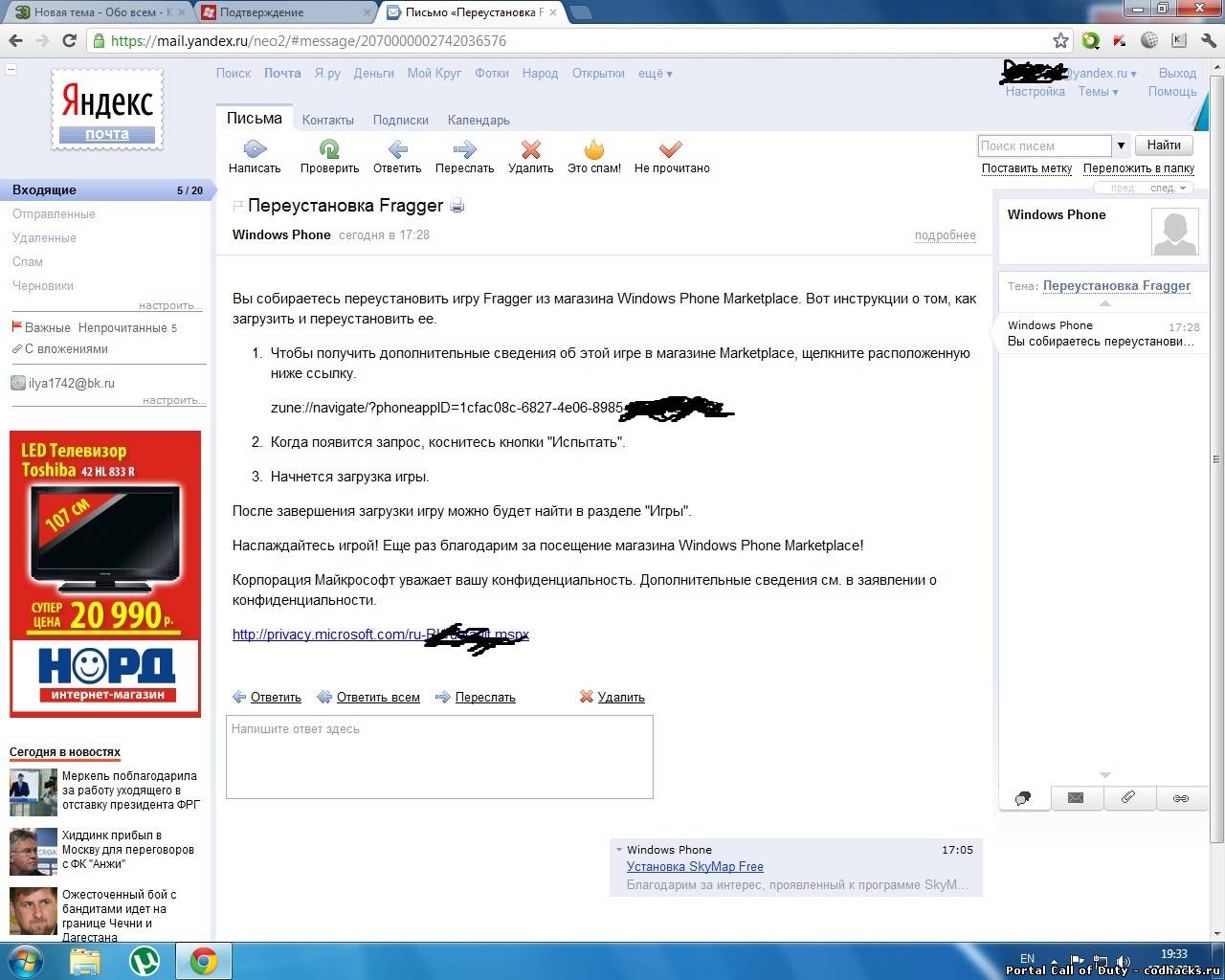Screen dimensions: 1225x980
Task: Click the sender avatar thumbnail
Action: (x=1174, y=232)
